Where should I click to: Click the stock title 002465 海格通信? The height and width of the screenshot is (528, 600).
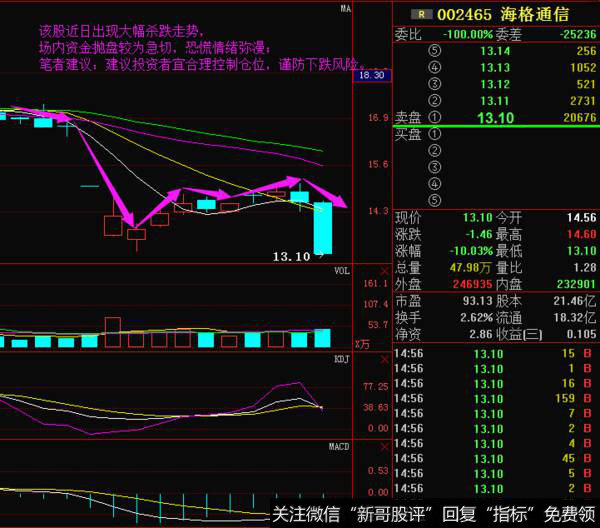click(503, 15)
